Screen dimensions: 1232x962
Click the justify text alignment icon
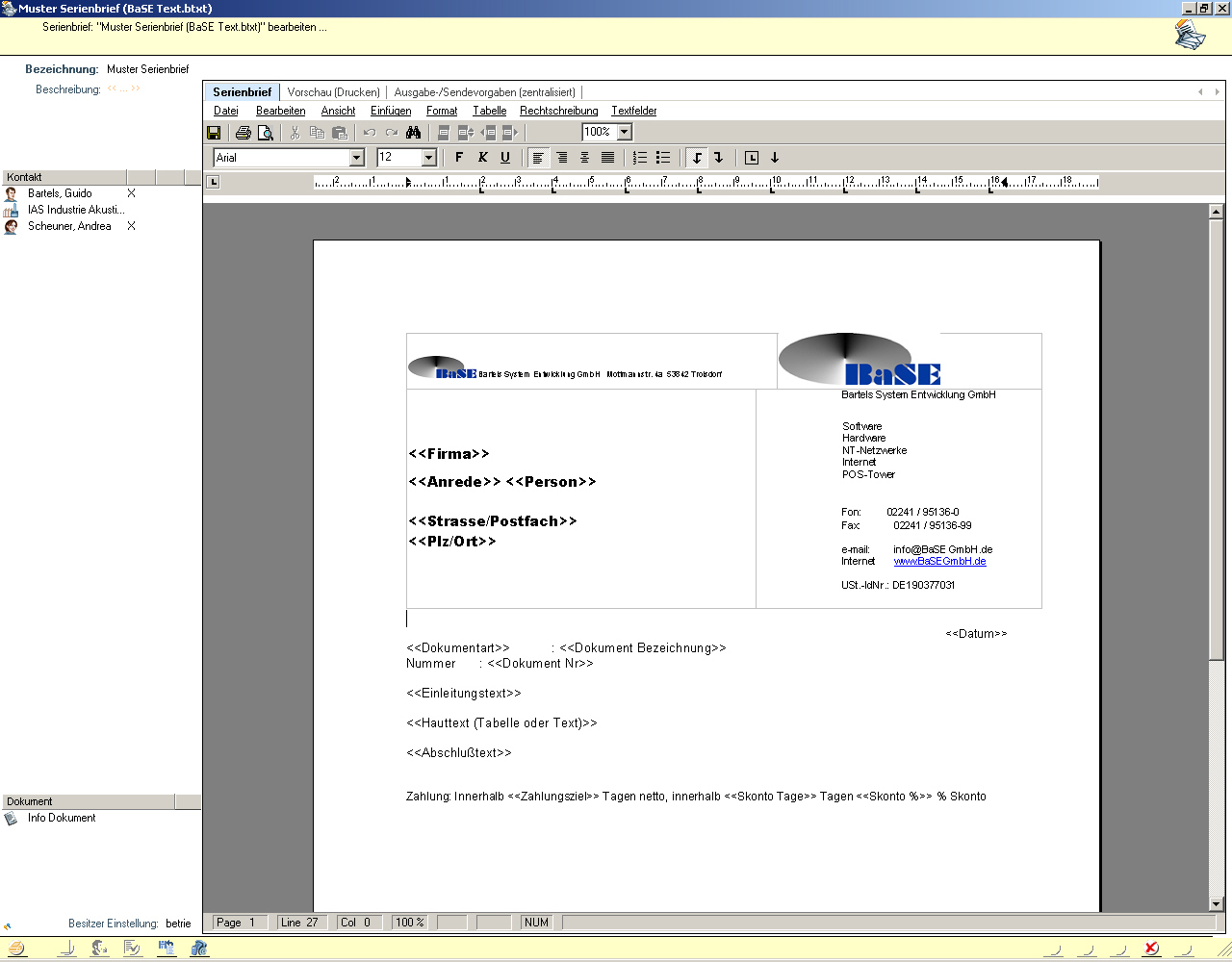tap(607, 158)
